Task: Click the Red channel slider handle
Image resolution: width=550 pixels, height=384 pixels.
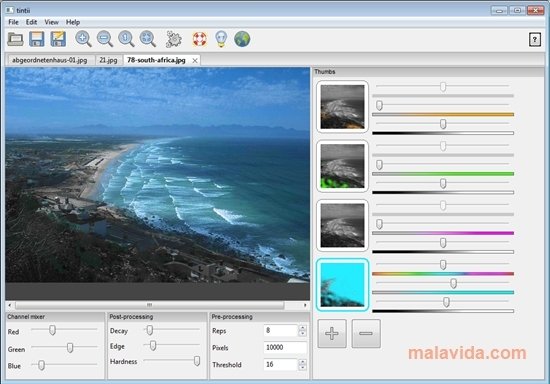Action: click(x=52, y=330)
